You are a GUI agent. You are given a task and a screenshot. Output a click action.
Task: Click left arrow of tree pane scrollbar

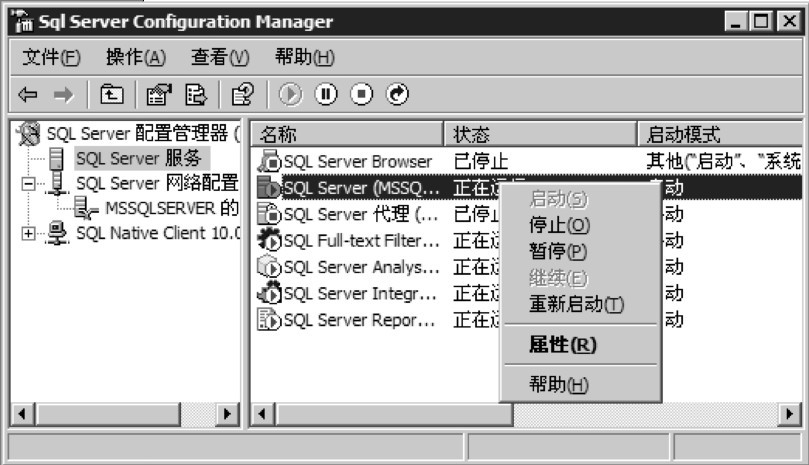tap(22, 414)
